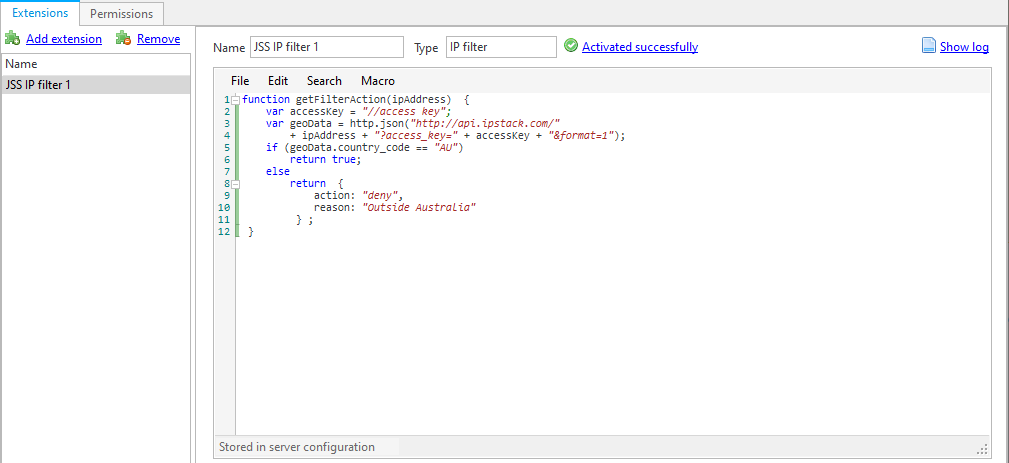This screenshot has width=1009, height=463.
Task: Collapse the return block fold on line 8
Action: point(236,184)
